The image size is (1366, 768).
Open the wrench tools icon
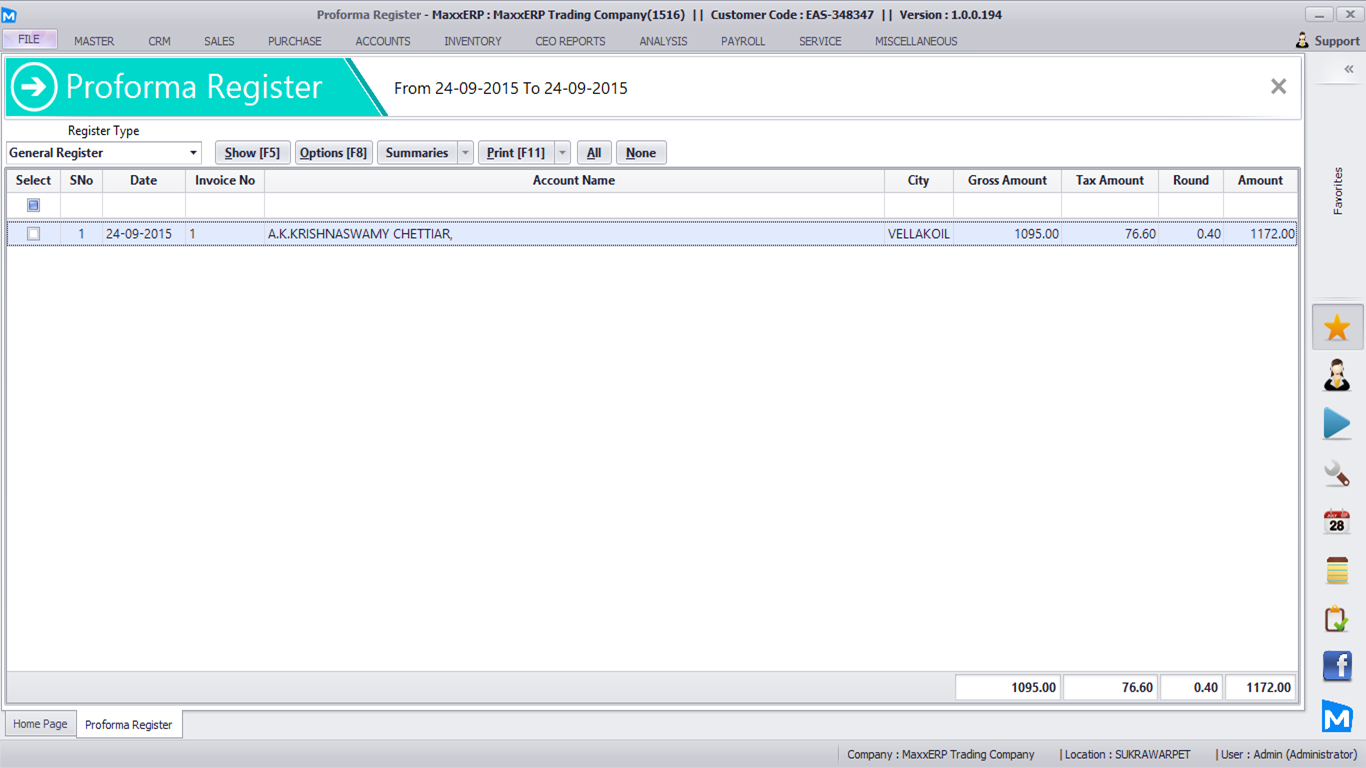pos(1337,473)
